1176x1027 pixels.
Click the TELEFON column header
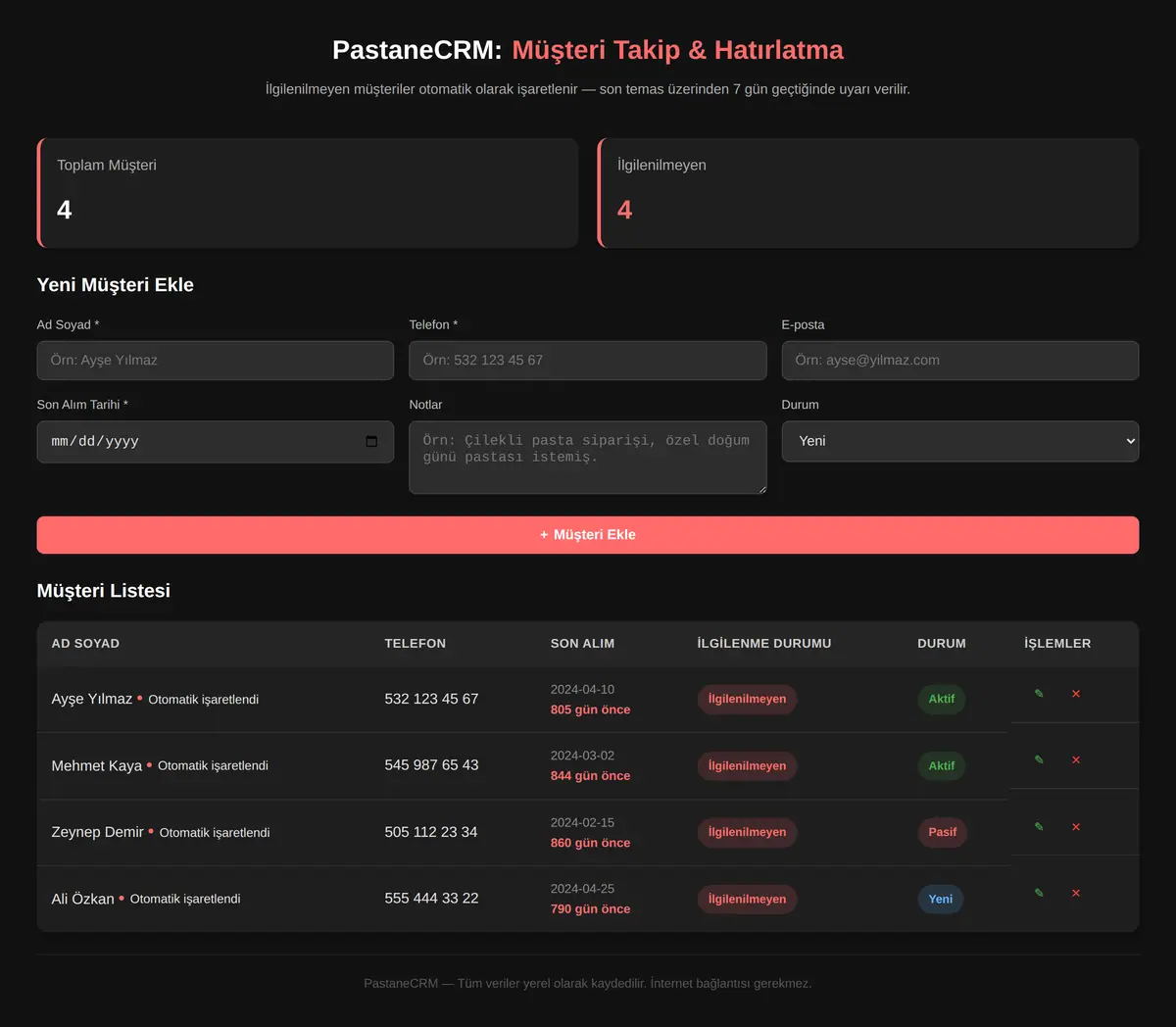pyautogui.click(x=416, y=644)
